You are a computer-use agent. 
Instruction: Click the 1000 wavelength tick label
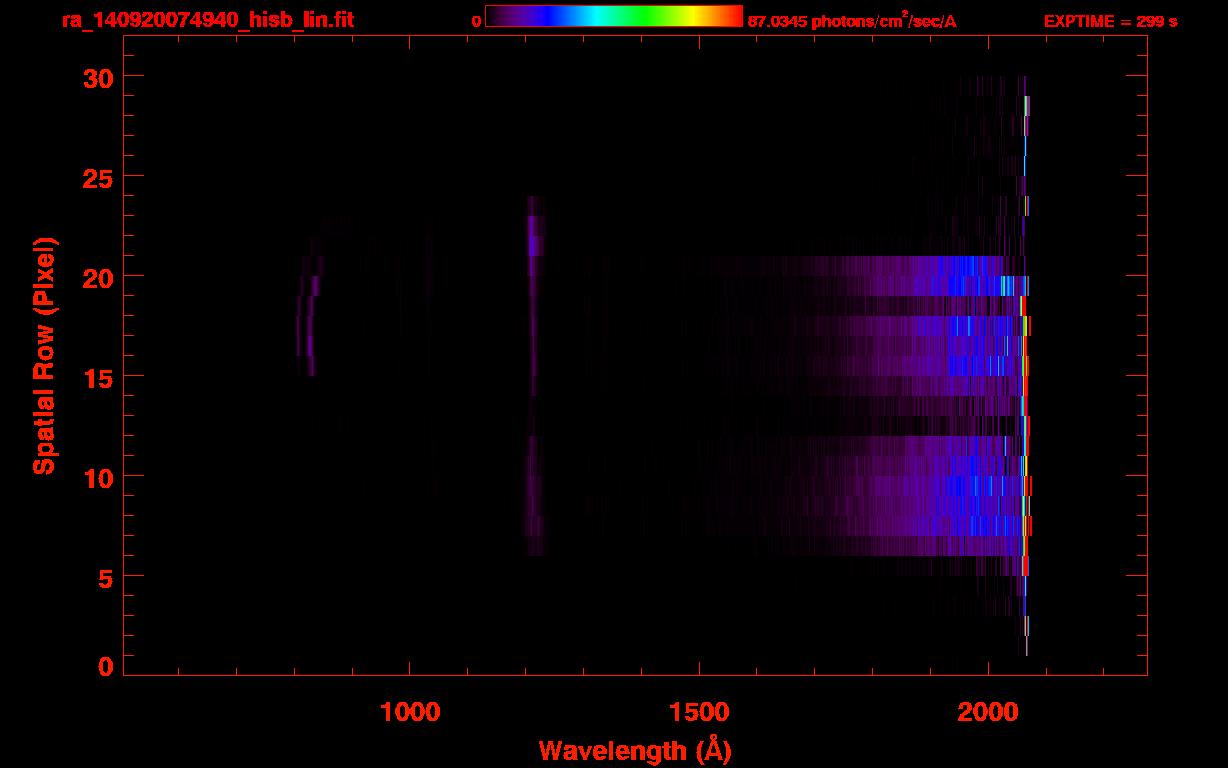410,713
